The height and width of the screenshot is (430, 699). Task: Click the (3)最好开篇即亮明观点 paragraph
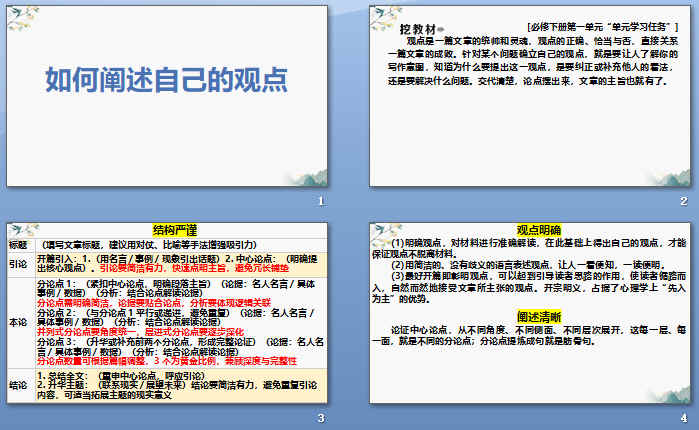point(529,287)
